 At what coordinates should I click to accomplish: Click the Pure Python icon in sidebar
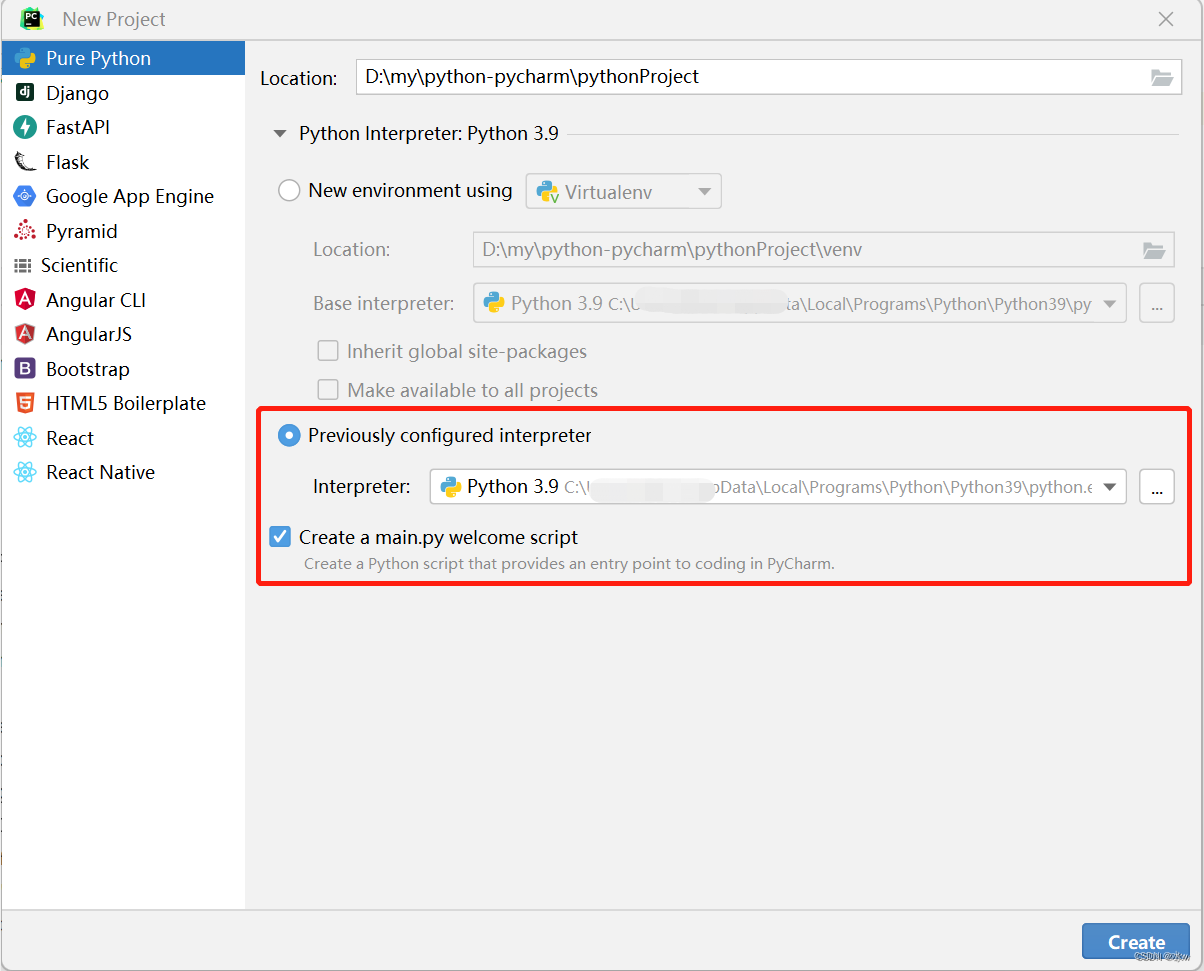pyautogui.click(x=25, y=58)
